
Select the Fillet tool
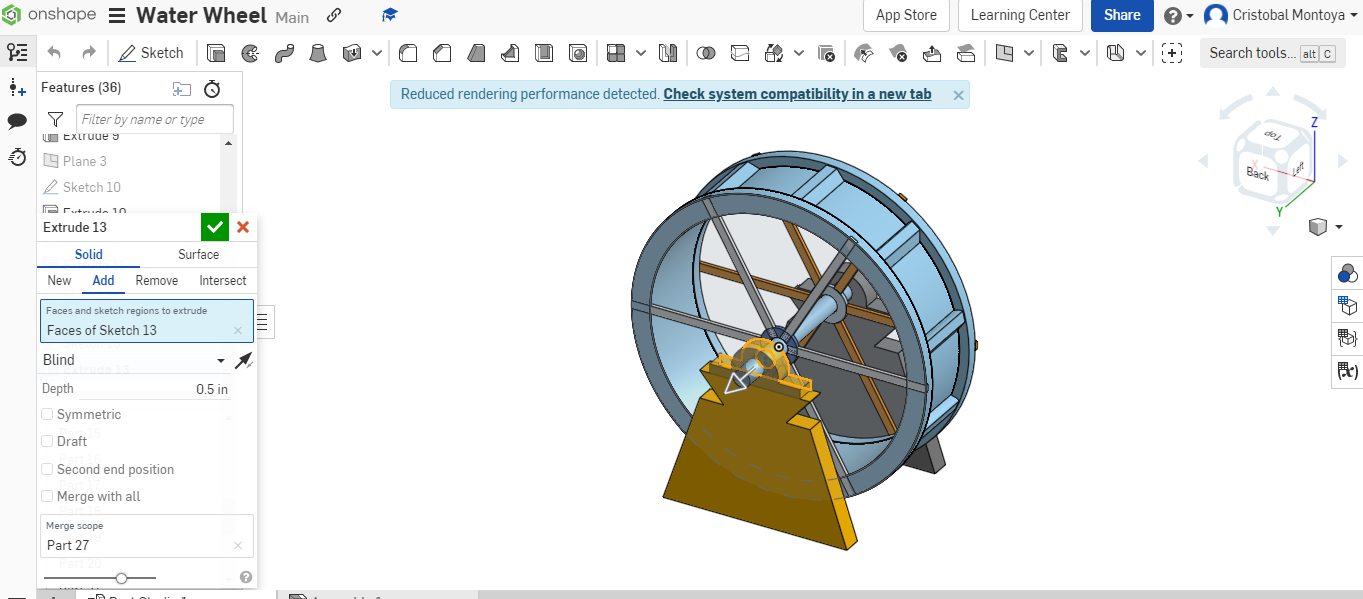coord(408,53)
